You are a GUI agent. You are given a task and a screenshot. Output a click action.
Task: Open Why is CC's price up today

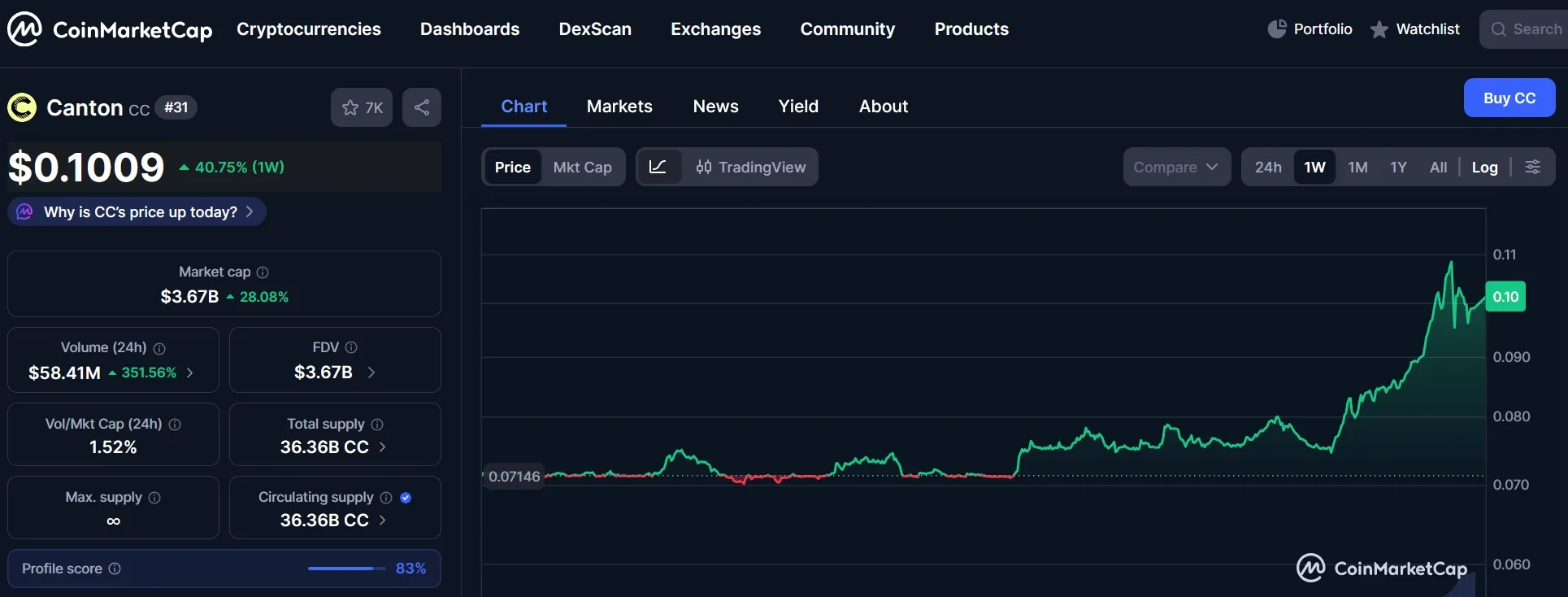coord(137,211)
